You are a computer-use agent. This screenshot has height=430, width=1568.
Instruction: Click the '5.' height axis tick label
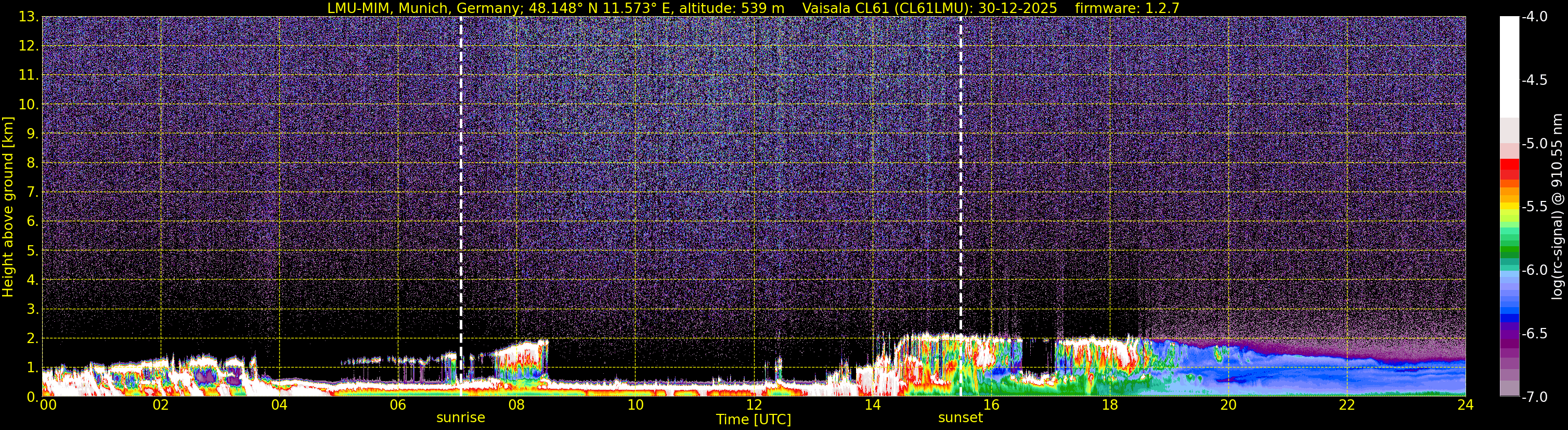(x=32, y=250)
